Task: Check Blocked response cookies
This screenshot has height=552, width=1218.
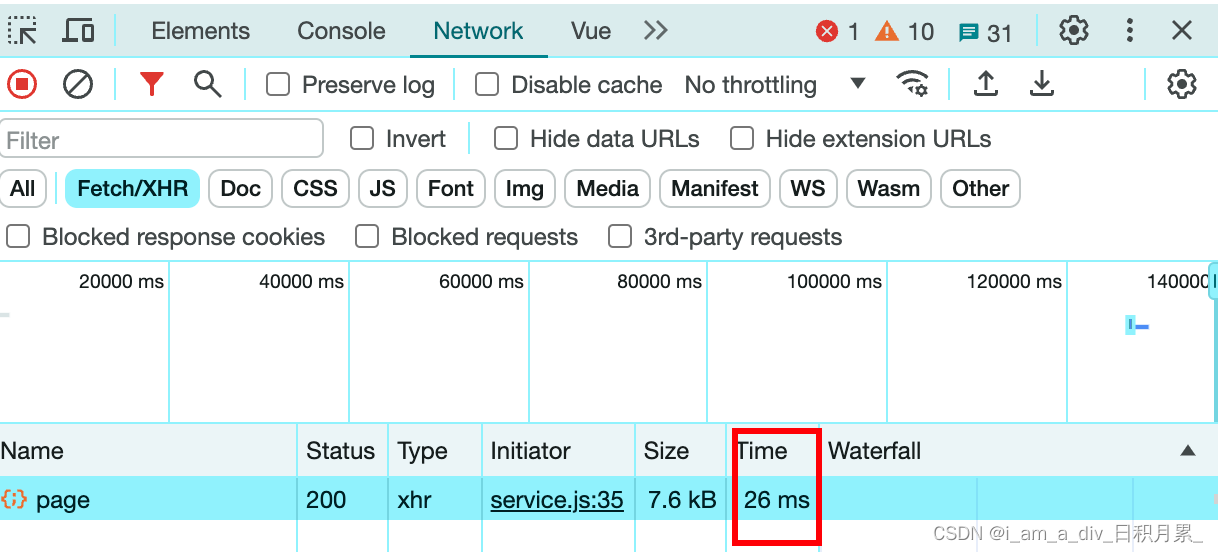Action: coord(18,237)
